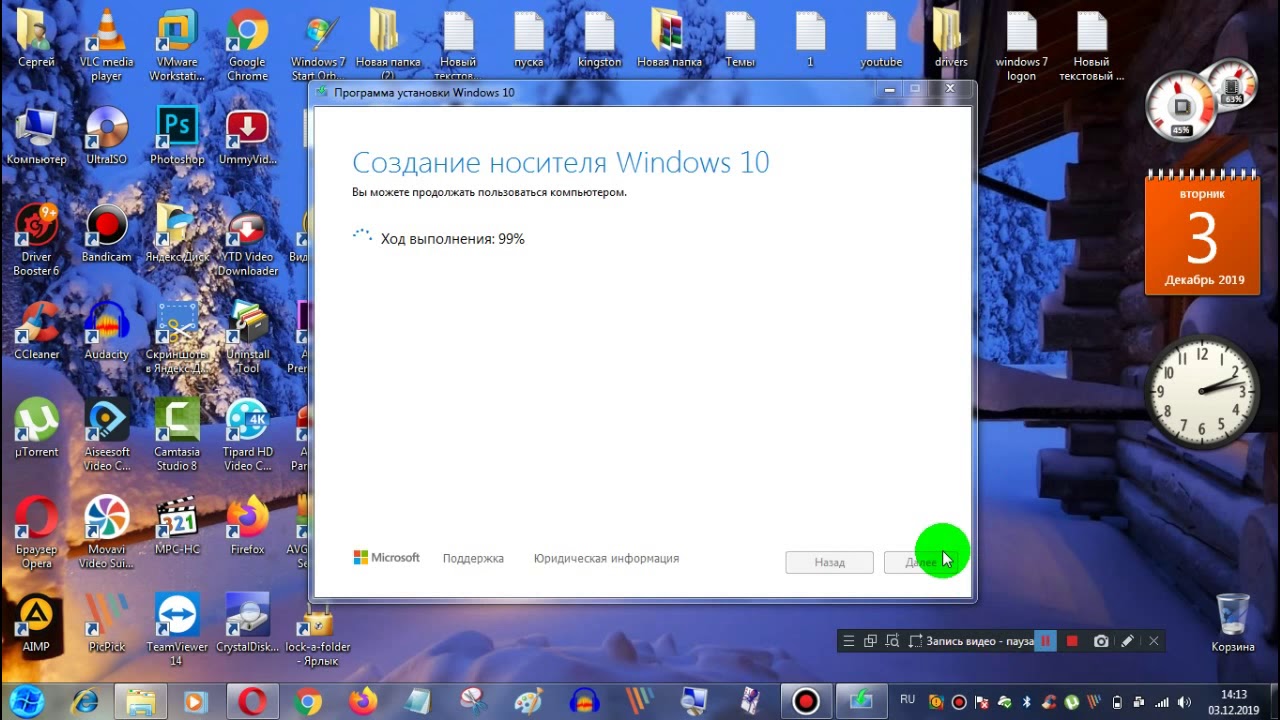Select the Компьютер desktop icon
The image size is (1280, 720).
point(36,137)
